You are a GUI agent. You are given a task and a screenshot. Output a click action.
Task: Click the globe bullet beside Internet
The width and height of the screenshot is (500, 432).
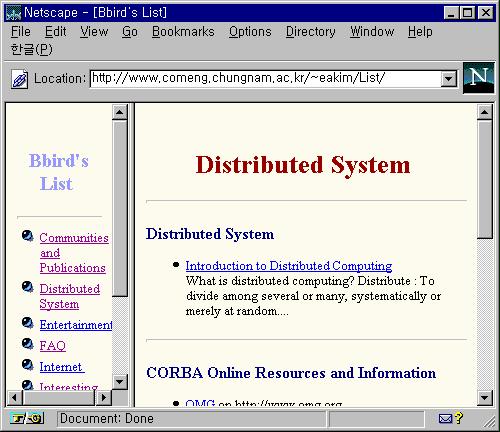coord(28,365)
